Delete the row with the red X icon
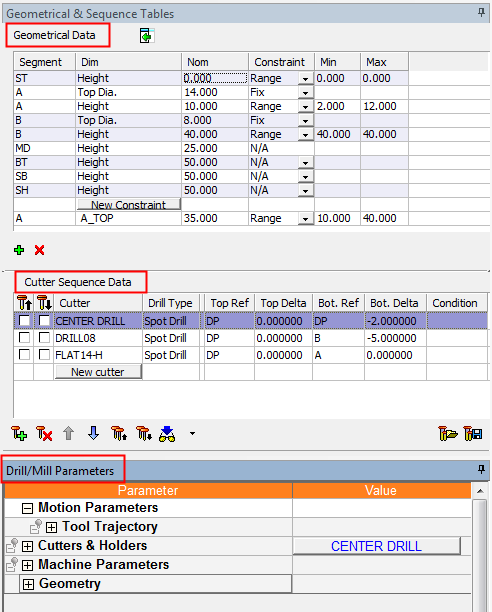The height and width of the screenshot is (612, 492). point(39,250)
